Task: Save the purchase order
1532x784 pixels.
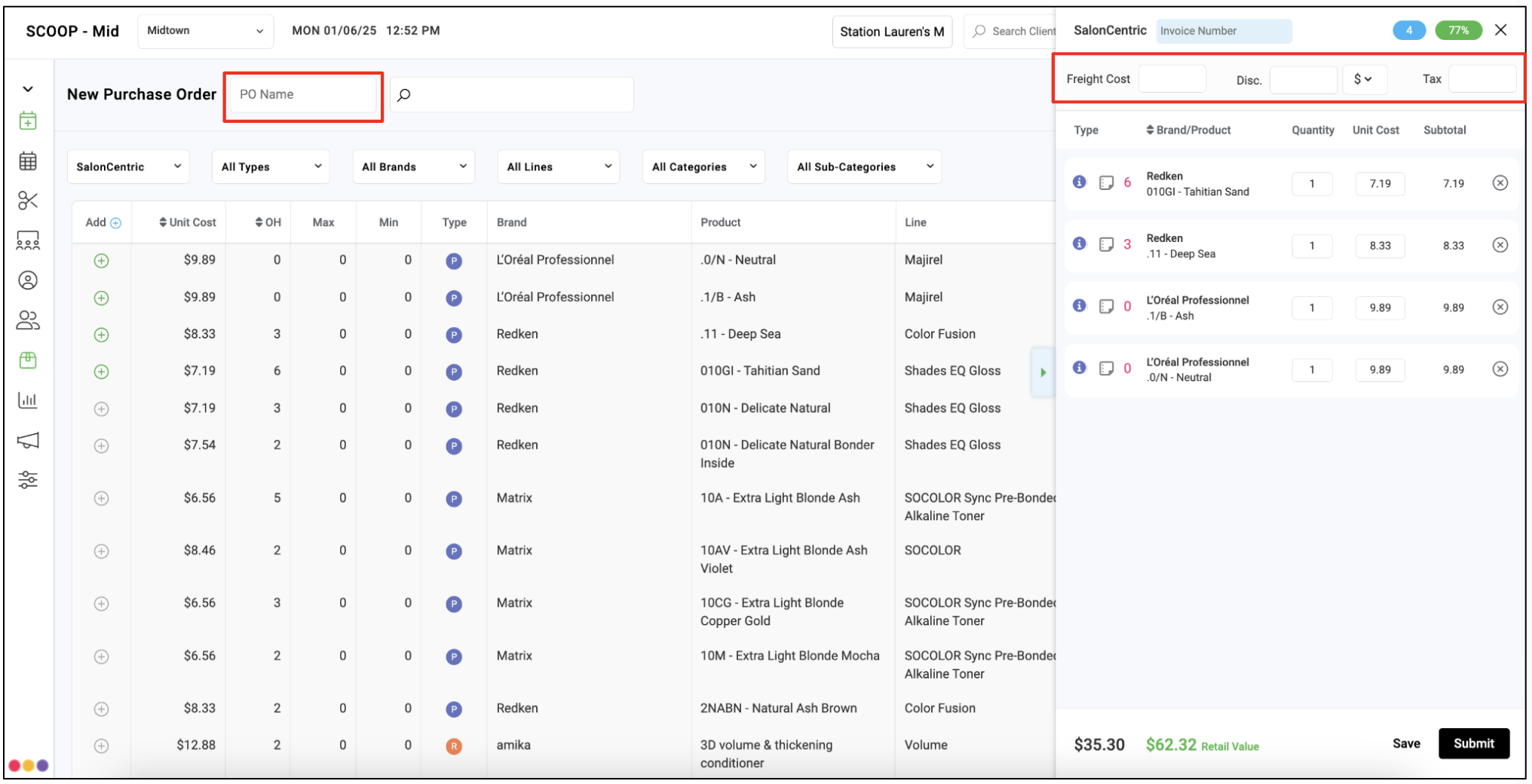Action: pyautogui.click(x=1406, y=744)
